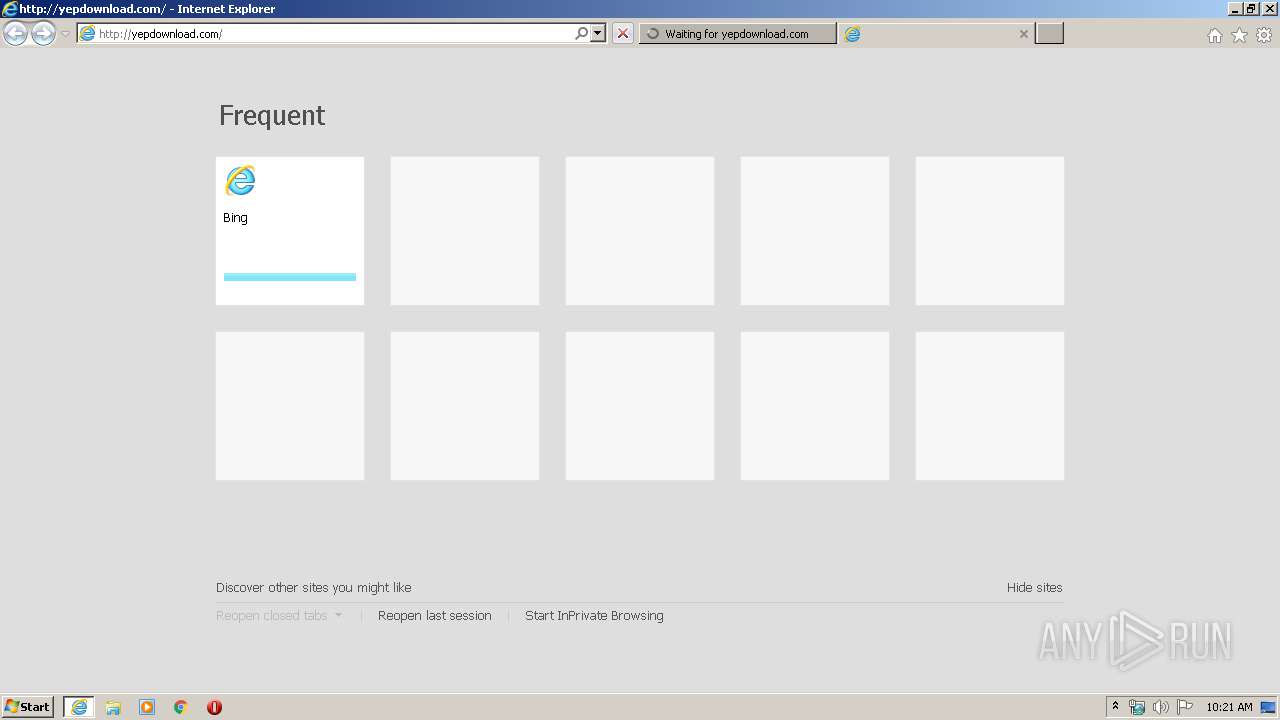Viewport: 1280px width, 720px height.
Task: Click the 'Discover other sites you might like' link
Action: coord(314,588)
